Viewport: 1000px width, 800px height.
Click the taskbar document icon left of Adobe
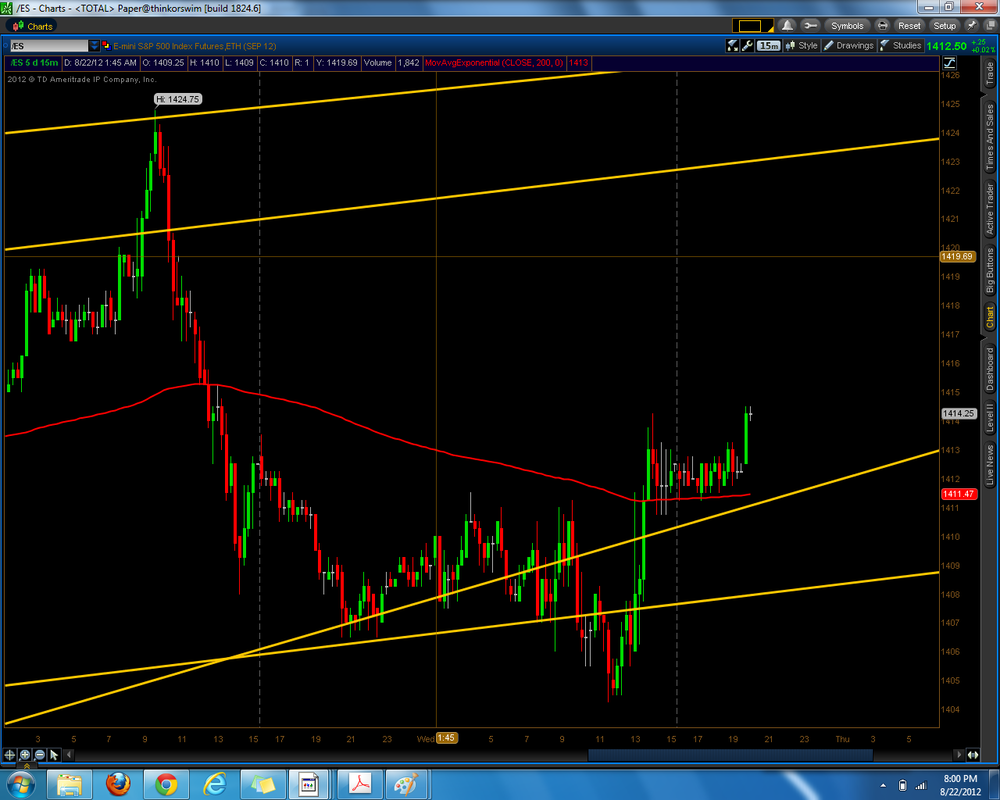(x=309, y=784)
